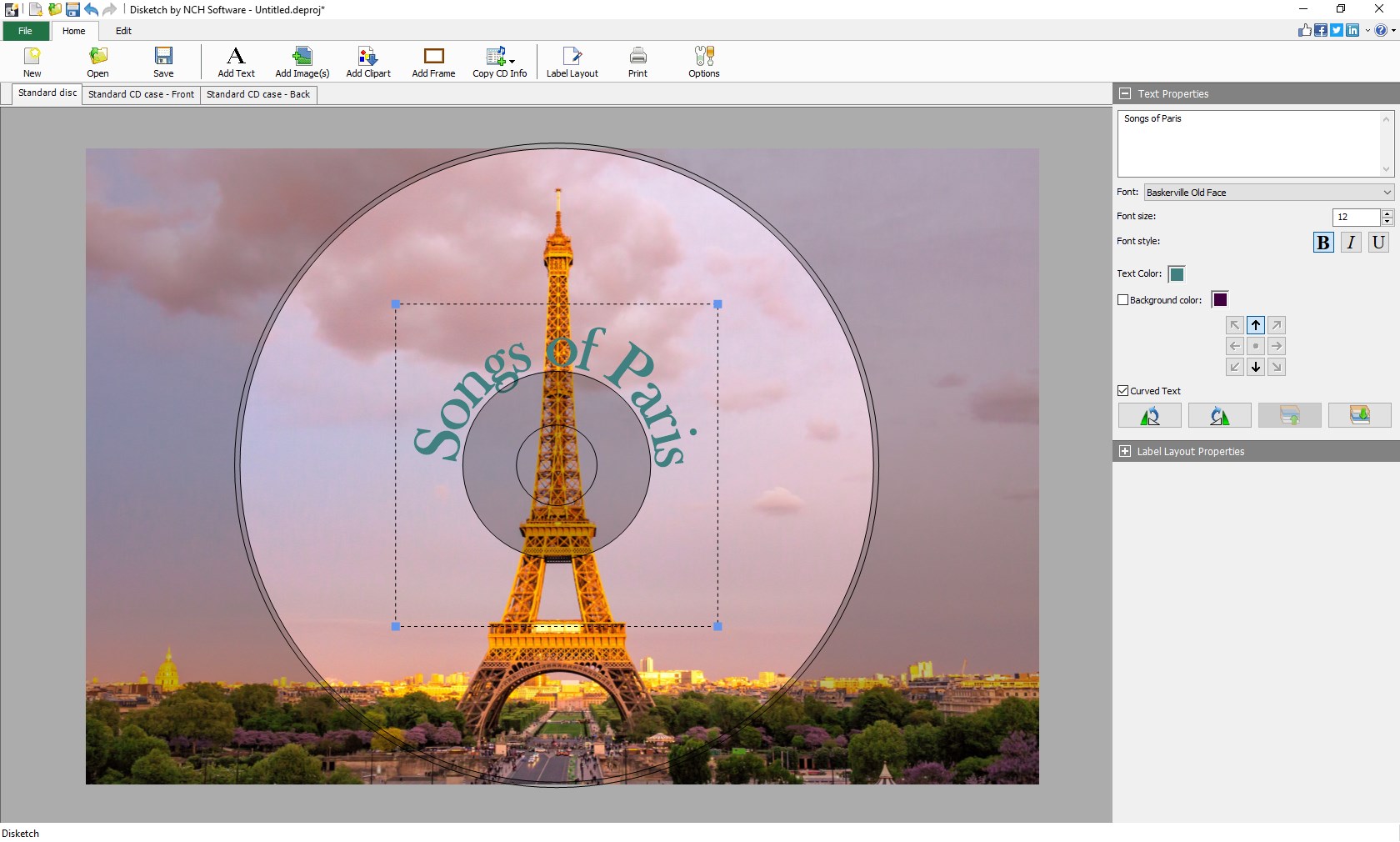Screen dimensions: 1400x842
Task: Click the Print button
Action: (x=637, y=62)
